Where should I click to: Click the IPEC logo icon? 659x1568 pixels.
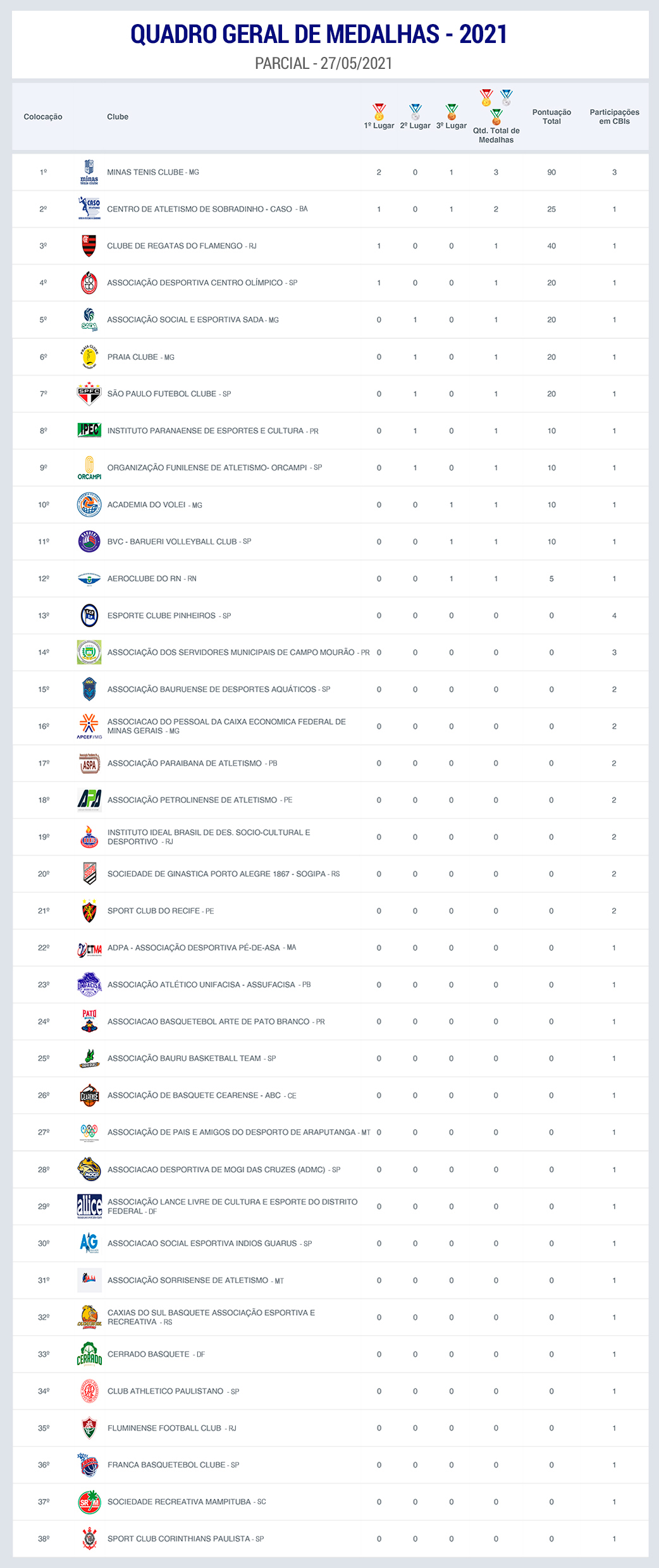pos(89,431)
